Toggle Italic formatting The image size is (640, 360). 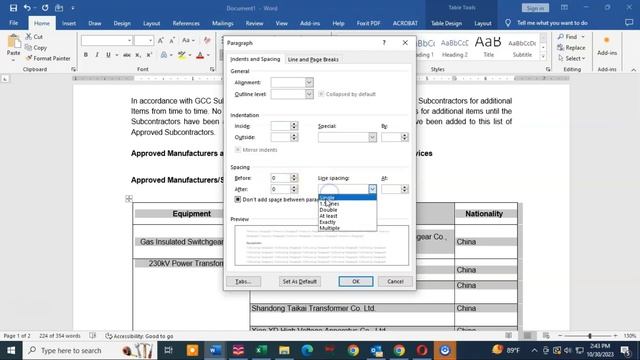coord(97,55)
